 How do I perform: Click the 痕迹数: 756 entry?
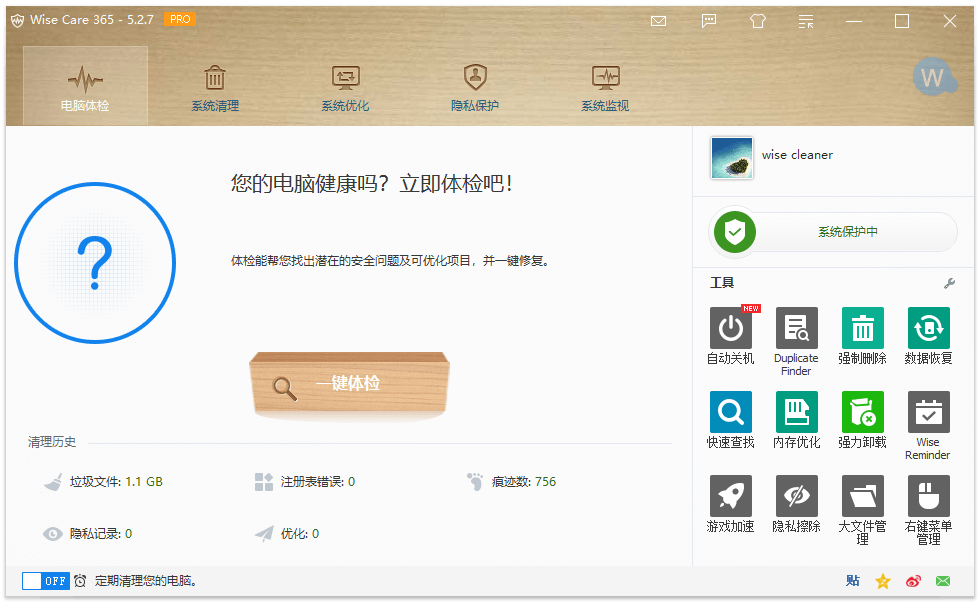tap(511, 482)
